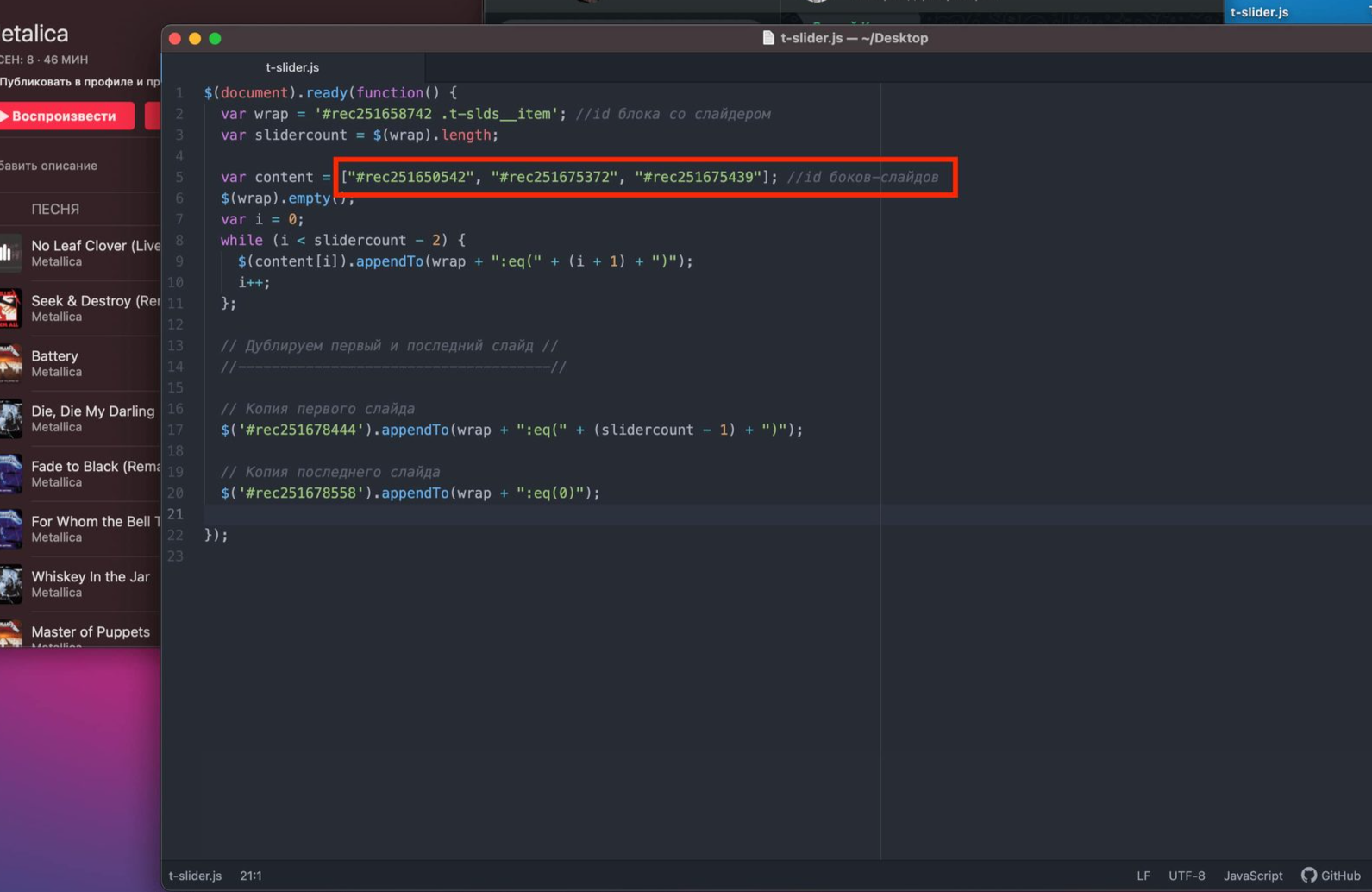Click the comment Копия первого слайда

coord(317,409)
